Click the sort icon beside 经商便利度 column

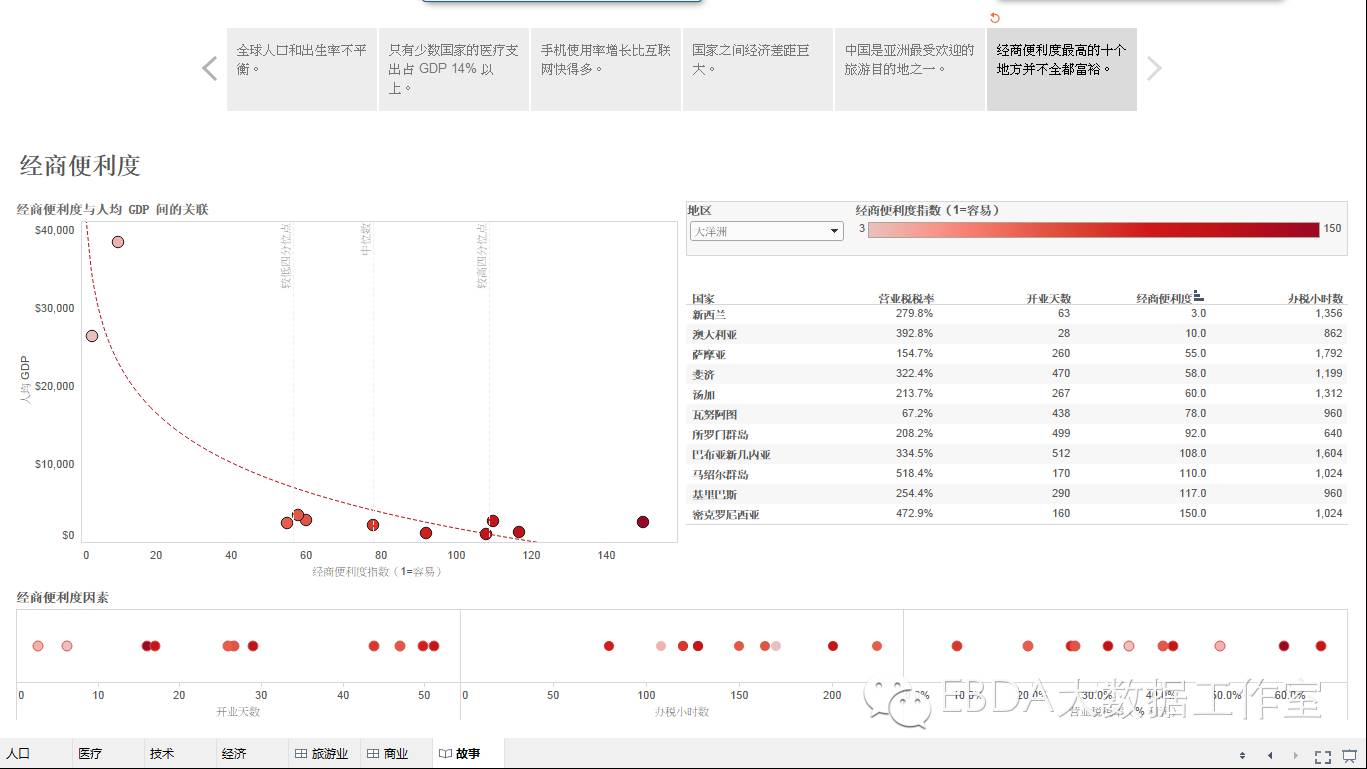point(1199,297)
